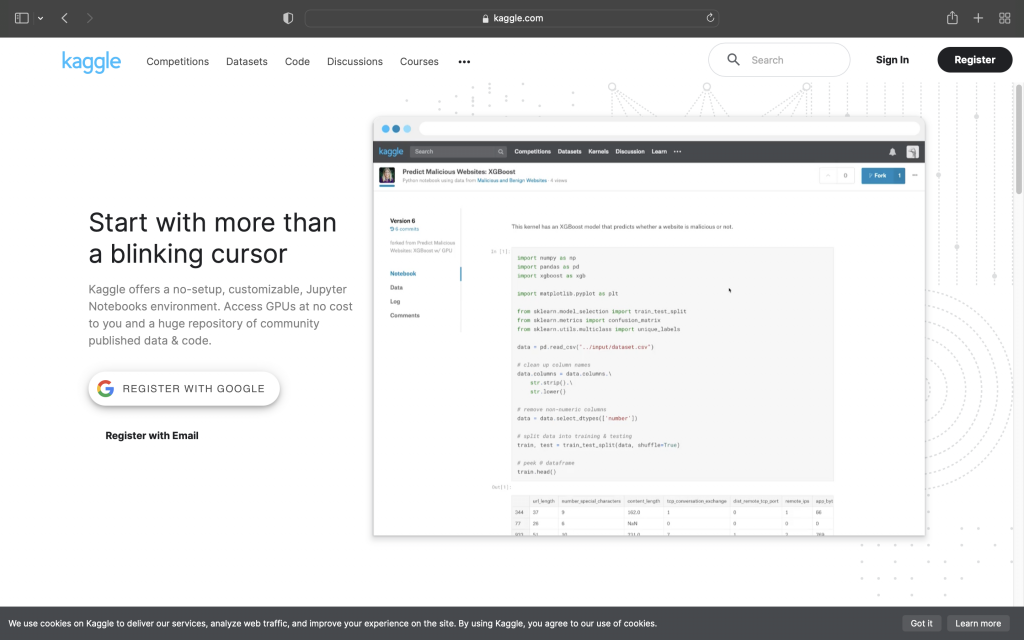
Task: Click the bell notification icon in the preview
Action: 892,152
